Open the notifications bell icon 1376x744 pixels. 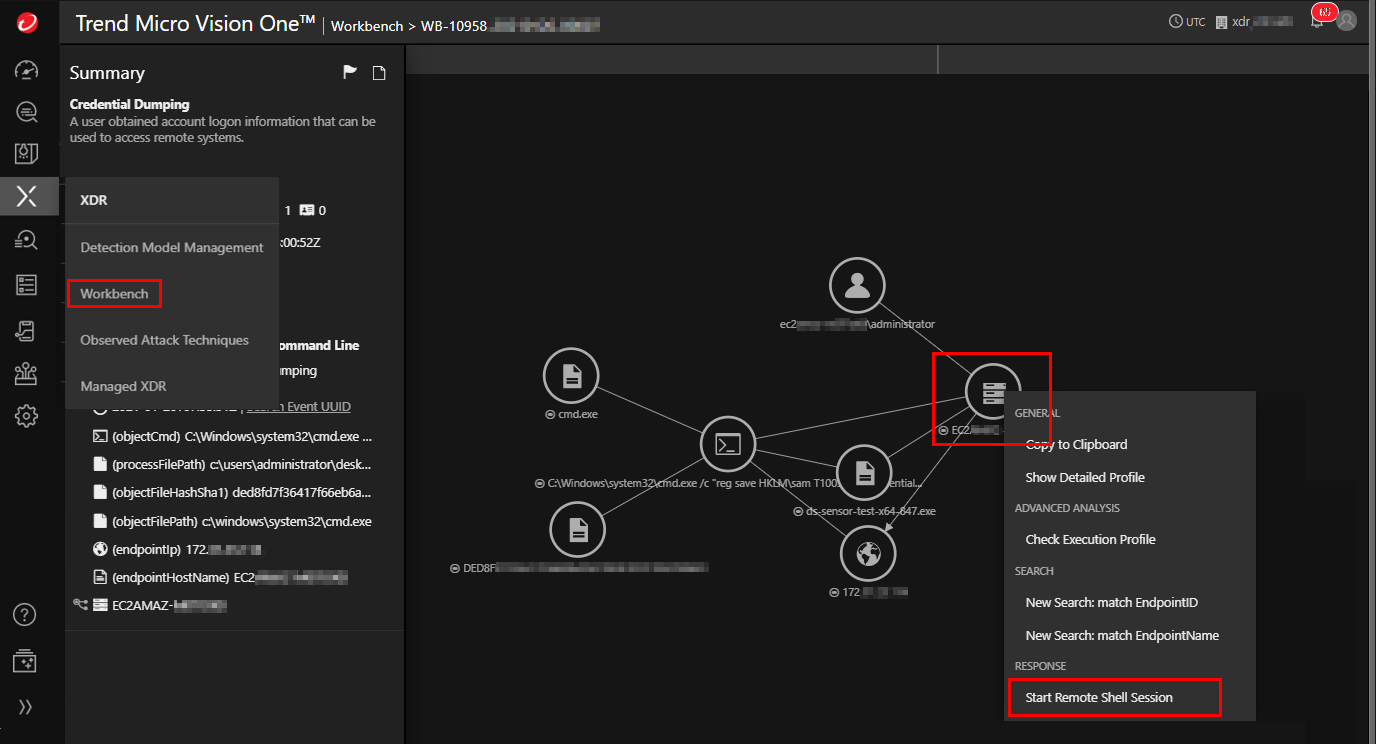[x=1317, y=21]
